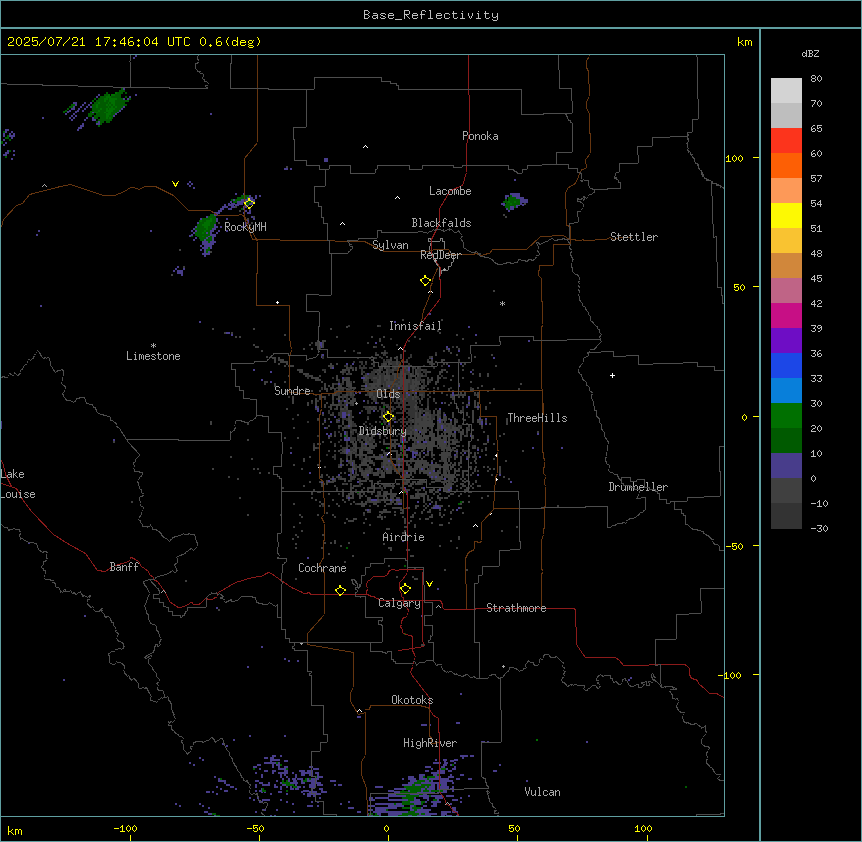Select the Lacombe label
862x842 pixels.
(450, 191)
